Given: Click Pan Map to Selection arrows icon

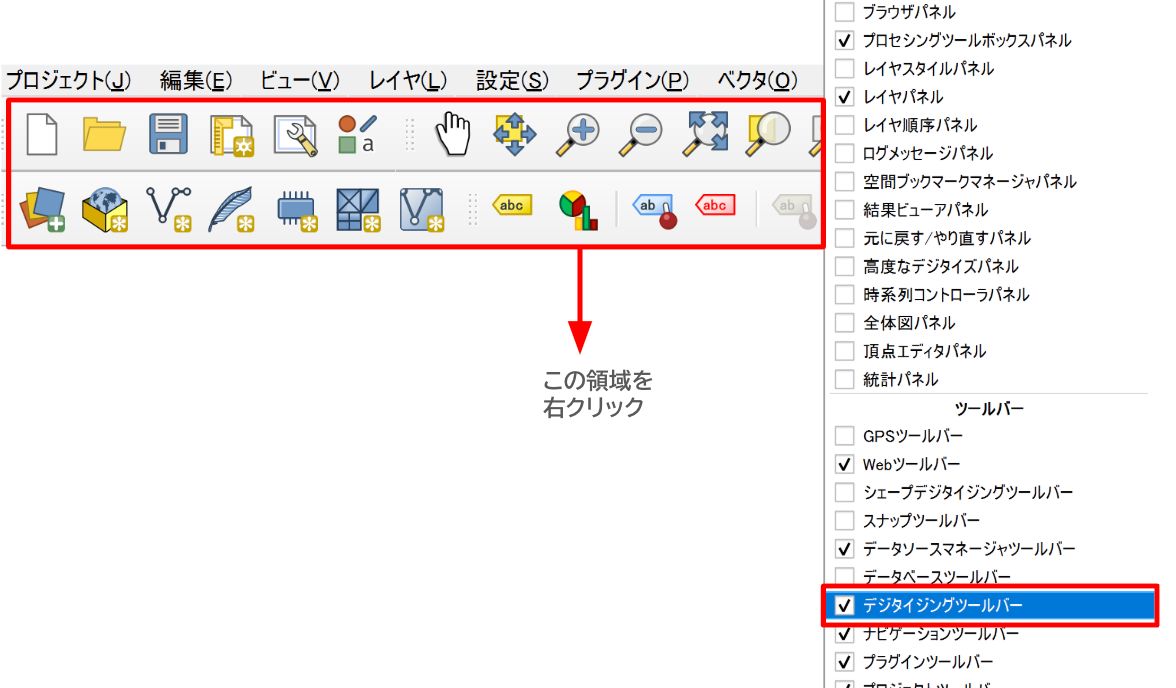Looking at the screenshot, I should point(514,134).
